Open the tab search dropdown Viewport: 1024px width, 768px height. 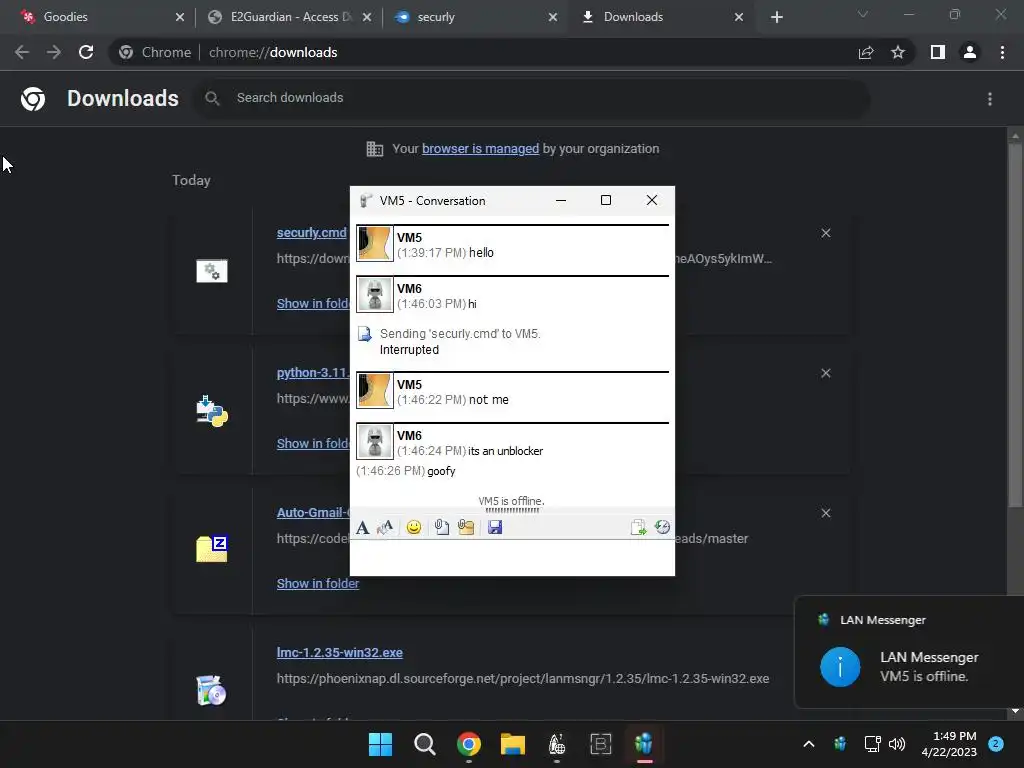(863, 14)
